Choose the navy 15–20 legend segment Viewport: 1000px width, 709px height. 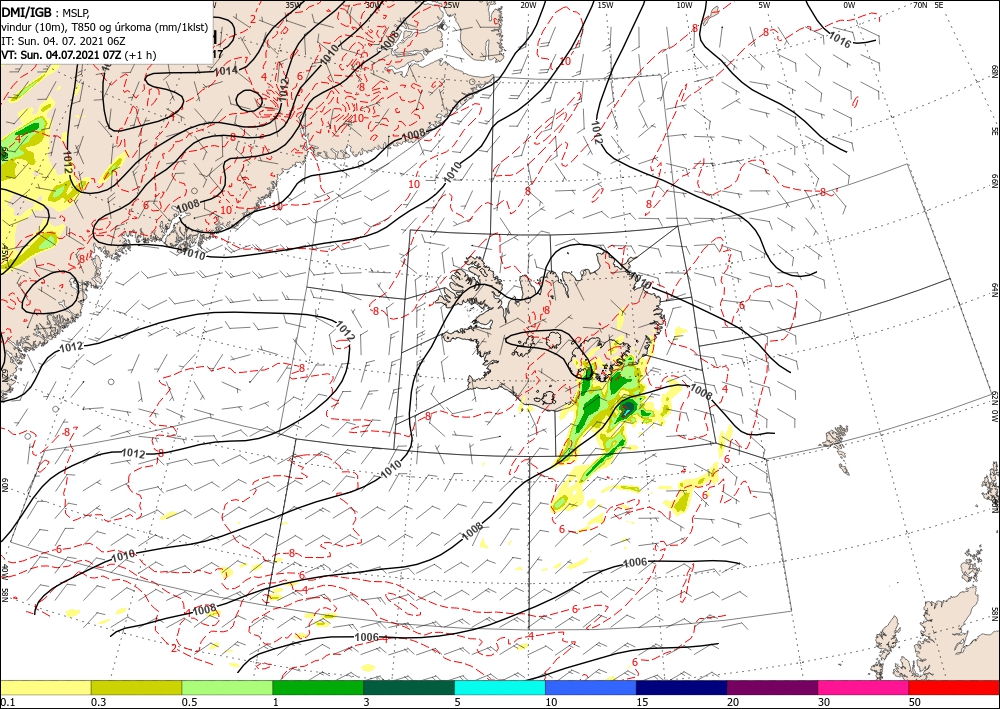point(682,687)
